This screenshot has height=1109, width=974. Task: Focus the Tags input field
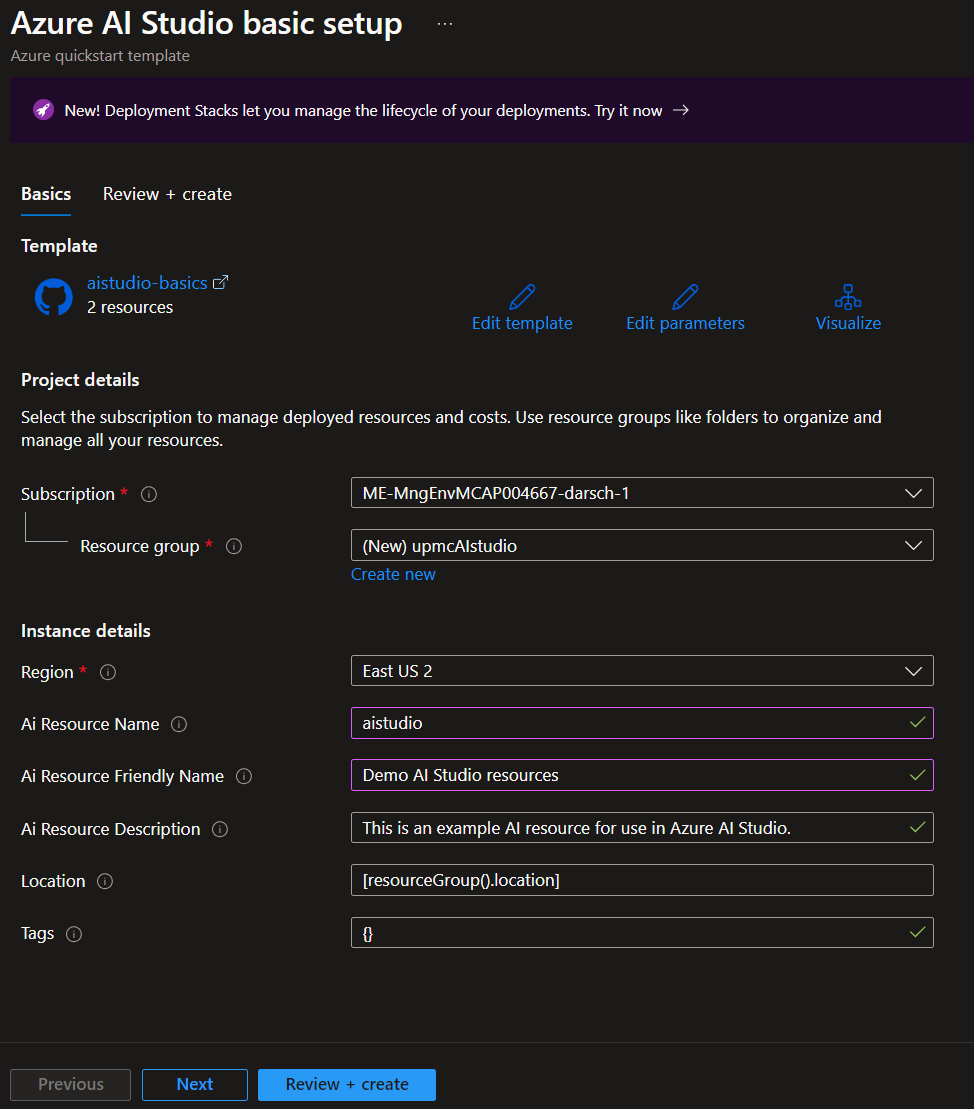[642, 933]
